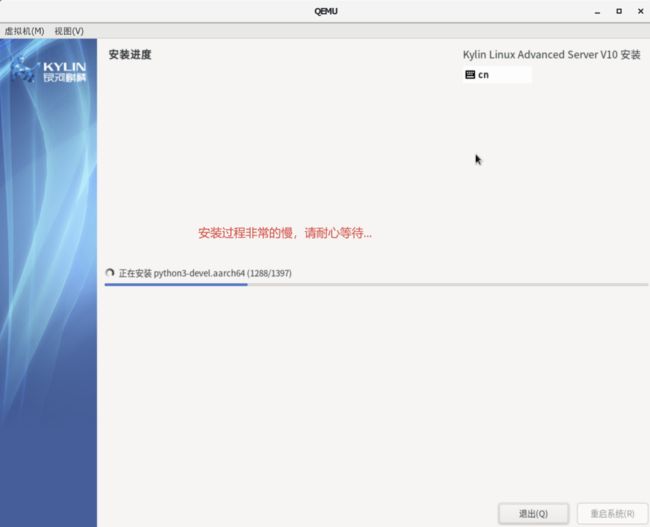This screenshot has height=527, width=650.
Task: Open the 虚拟机(M) menu
Action: pos(24,31)
